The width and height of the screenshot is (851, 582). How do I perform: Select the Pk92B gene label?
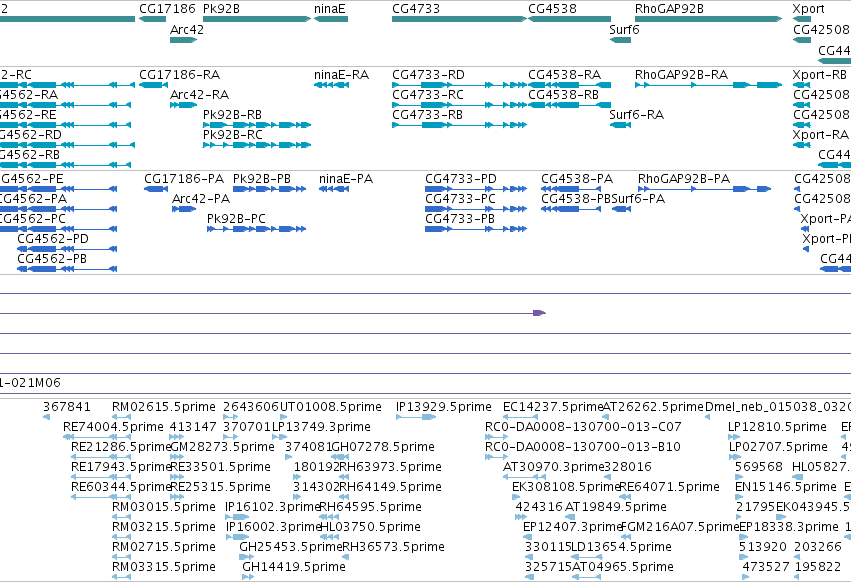(221, 9)
